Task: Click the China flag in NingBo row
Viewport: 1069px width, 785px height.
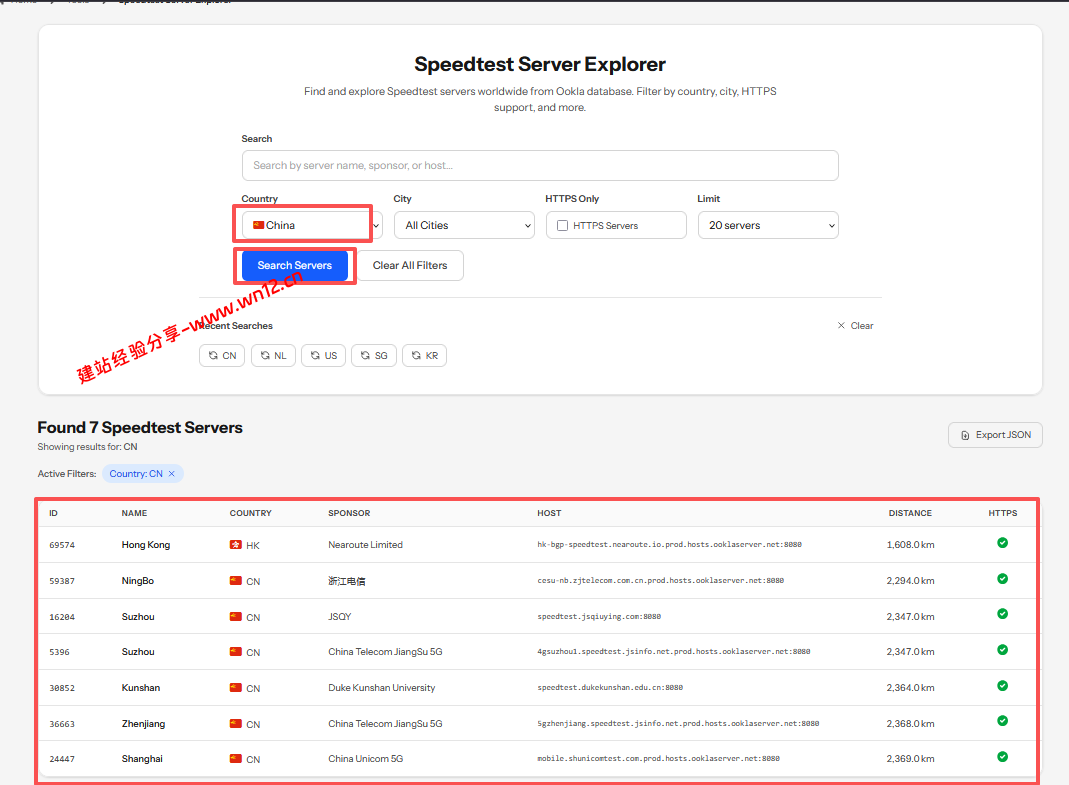Action: 236,581
